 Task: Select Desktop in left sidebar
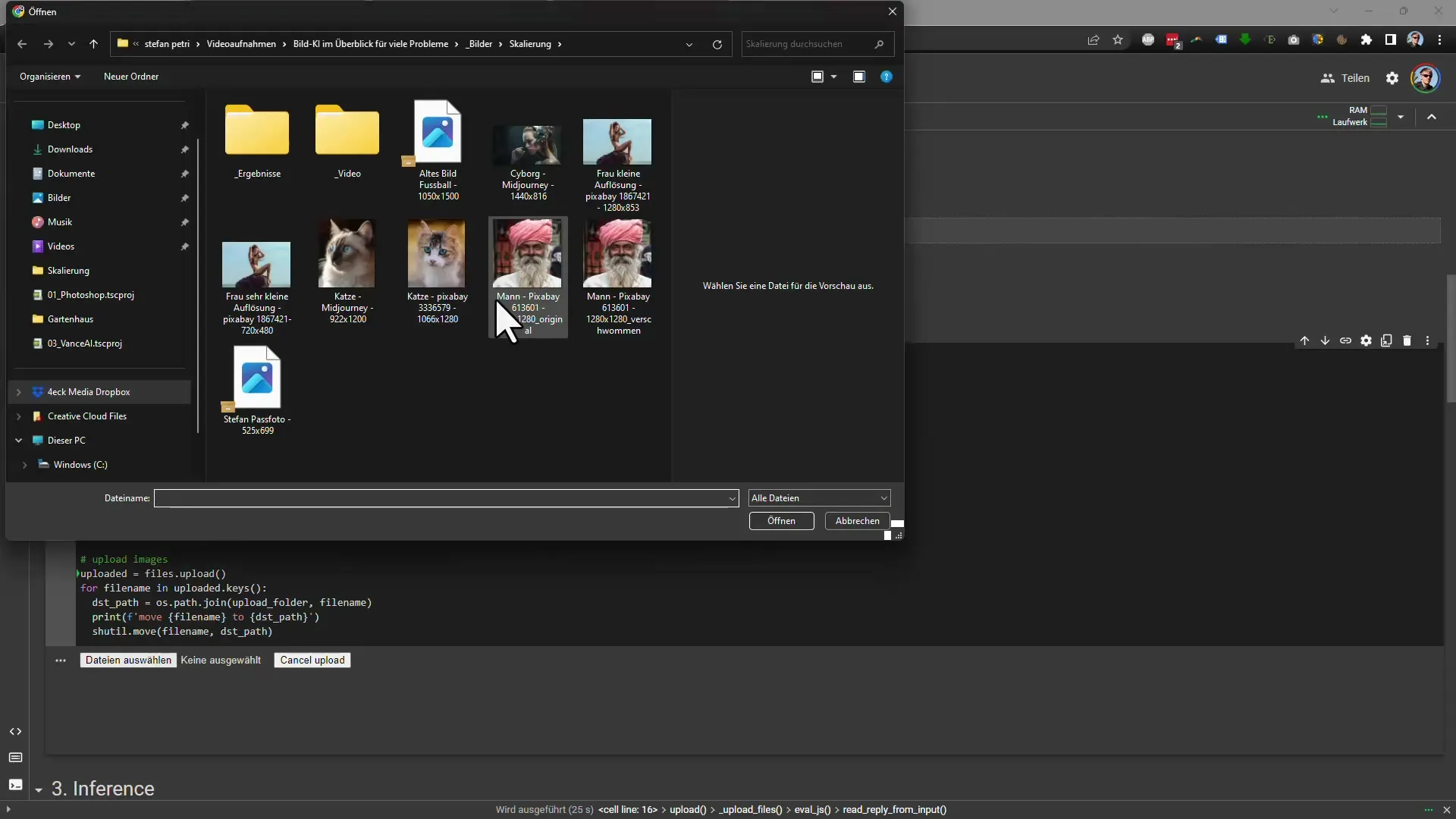coord(64,124)
